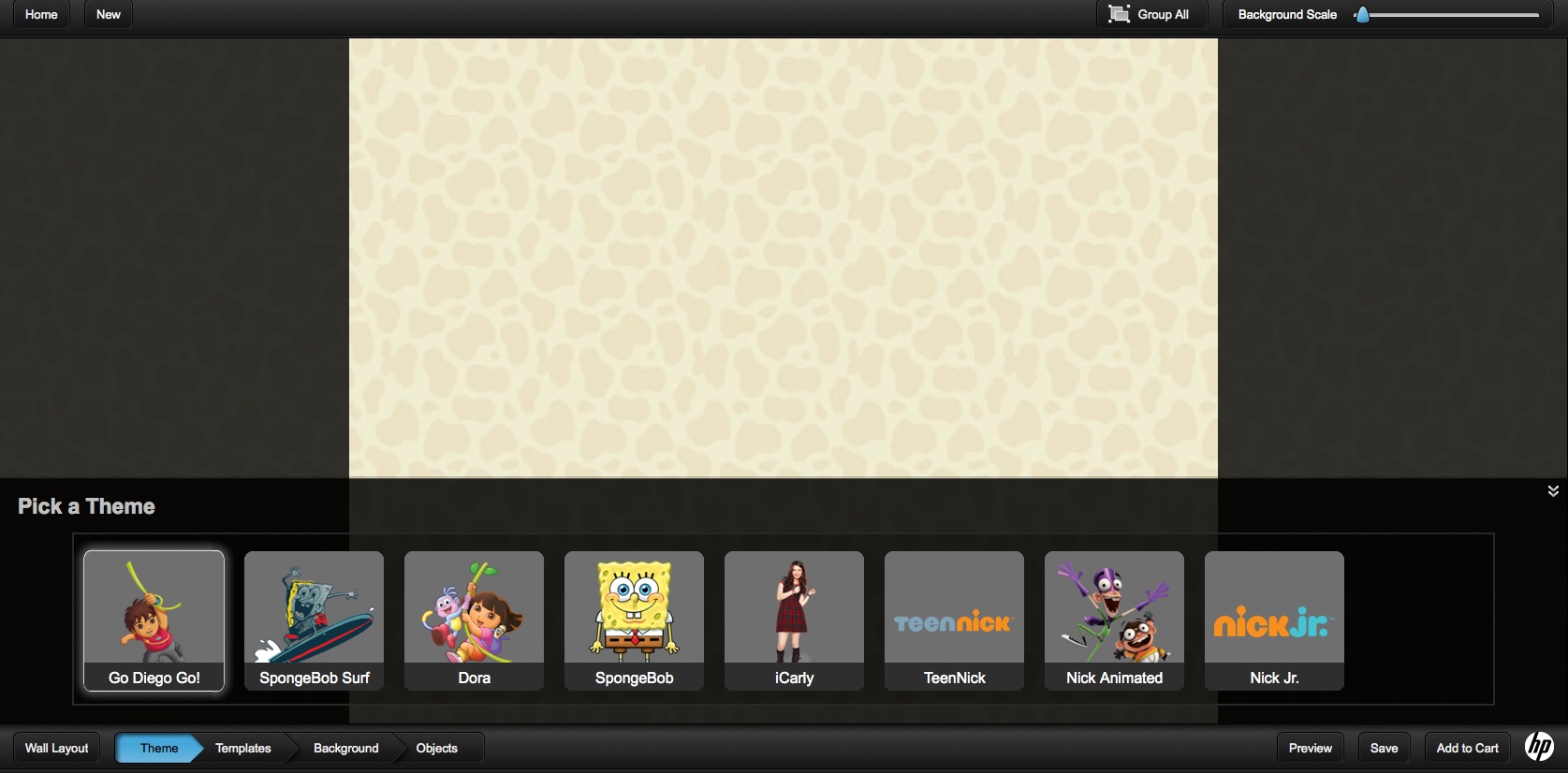Screen dimensions: 1568x773
Task: Click the Group All button
Action: [x=1150, y=15]
